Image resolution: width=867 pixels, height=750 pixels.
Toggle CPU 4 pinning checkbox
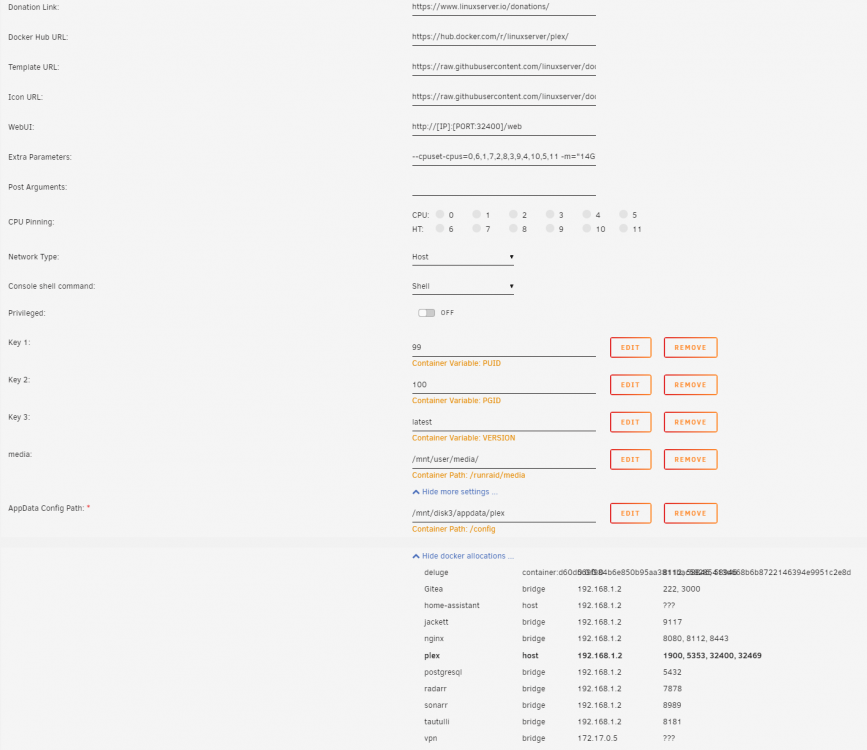tap(587, 214)
